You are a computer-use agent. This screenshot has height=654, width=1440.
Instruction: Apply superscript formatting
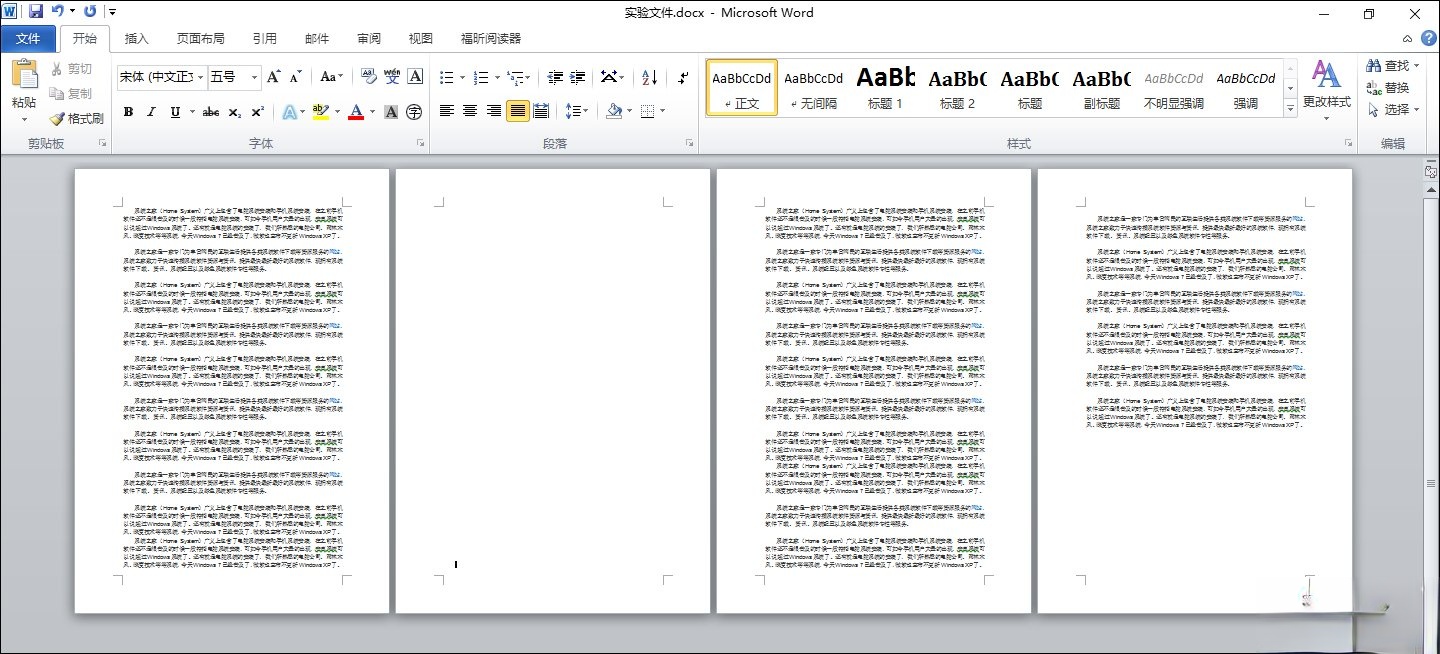coord(257,112)
